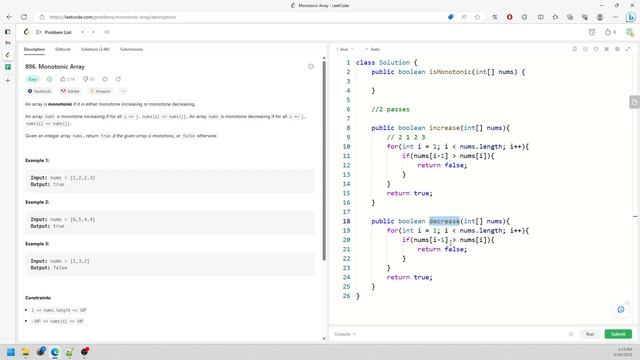
Task: Open the Problem List panel
Action: (54, 32)
